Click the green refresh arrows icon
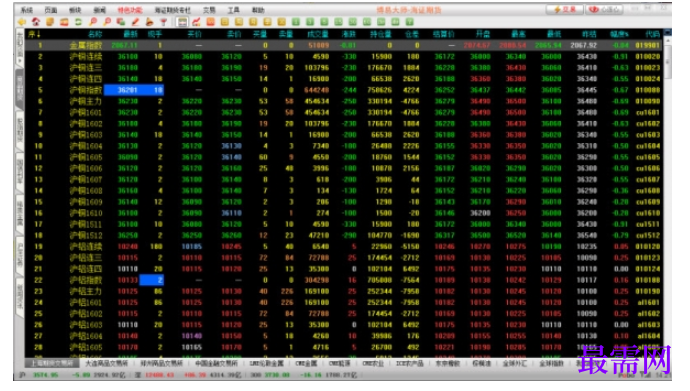 (x=78, y=22)
